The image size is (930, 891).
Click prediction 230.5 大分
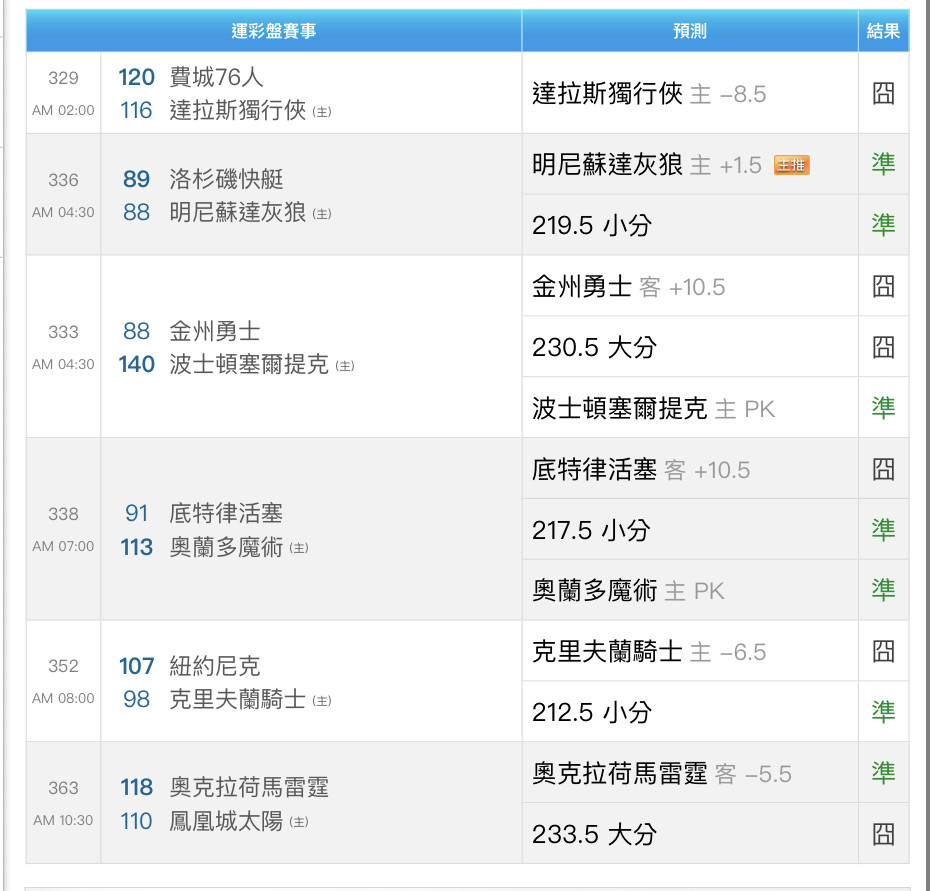594,348
